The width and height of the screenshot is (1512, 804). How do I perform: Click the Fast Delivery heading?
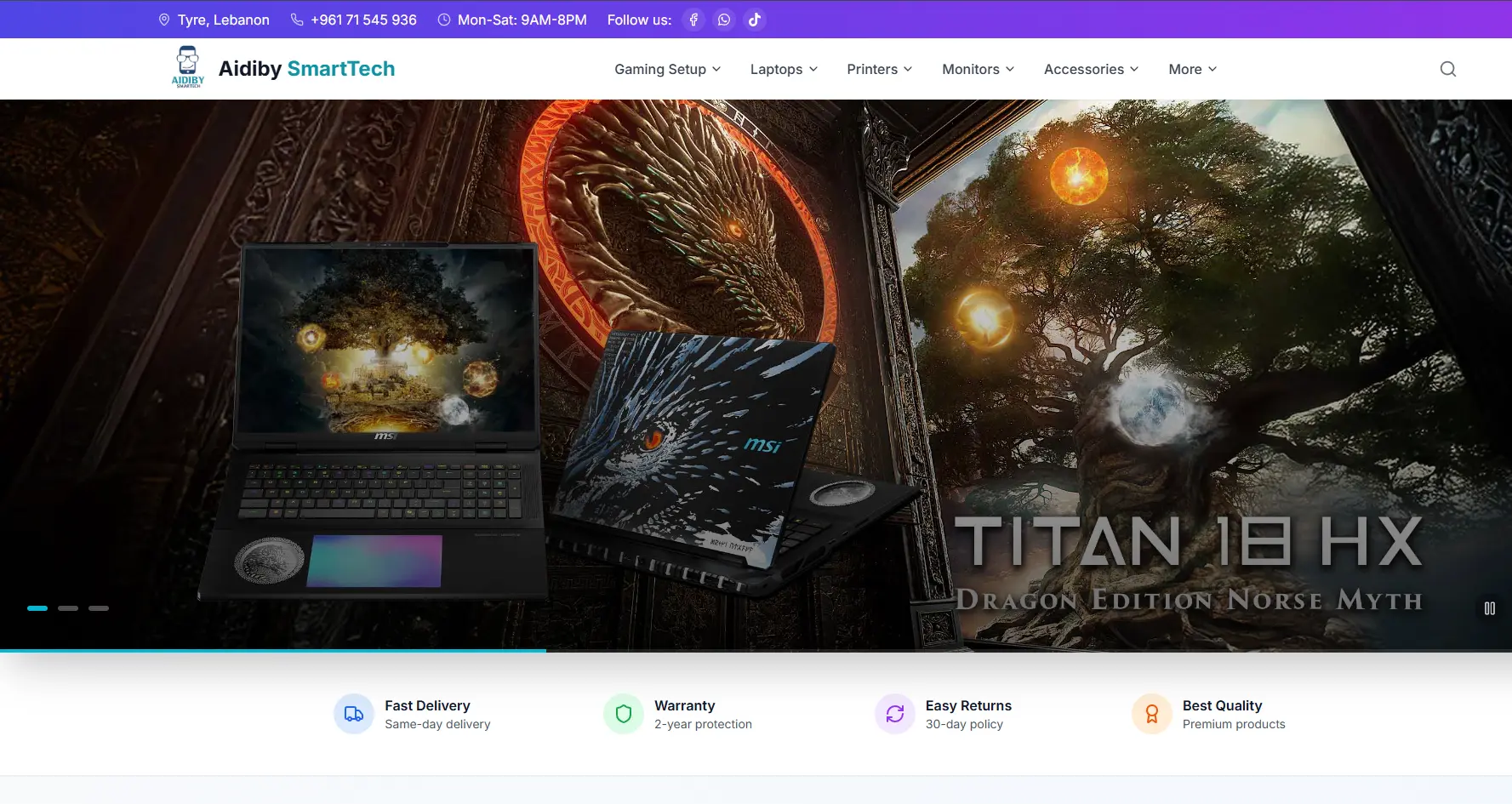point(427,705)
